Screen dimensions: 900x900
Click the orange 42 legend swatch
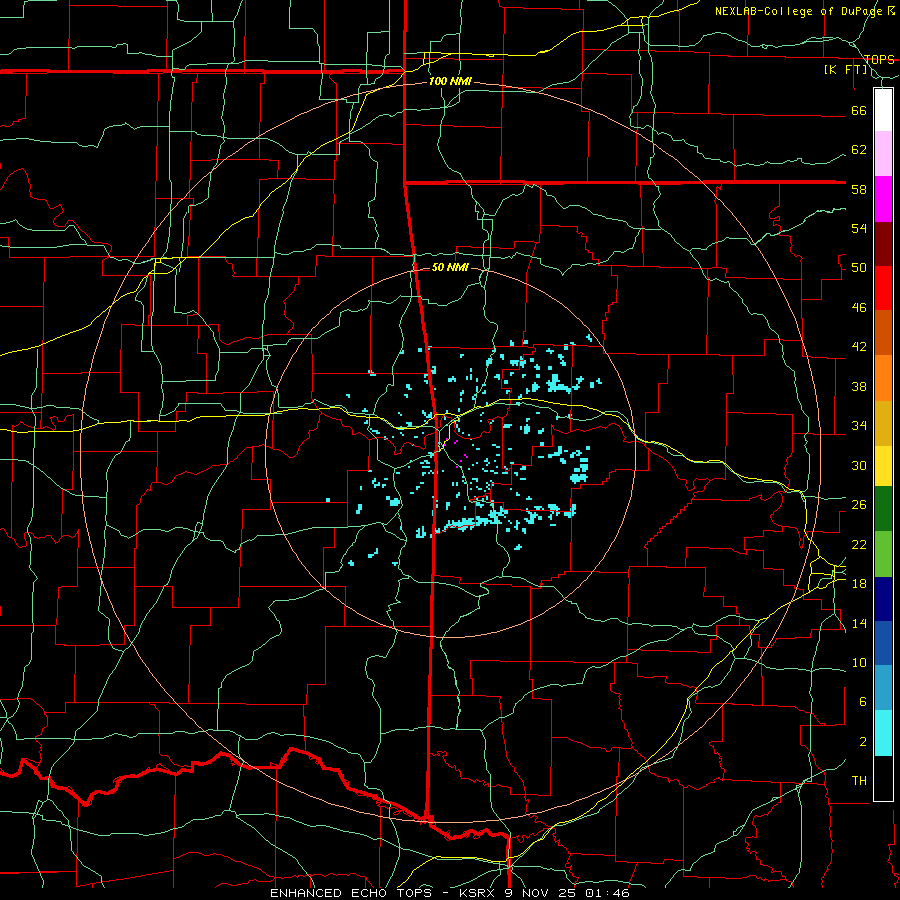pos(883,378)
